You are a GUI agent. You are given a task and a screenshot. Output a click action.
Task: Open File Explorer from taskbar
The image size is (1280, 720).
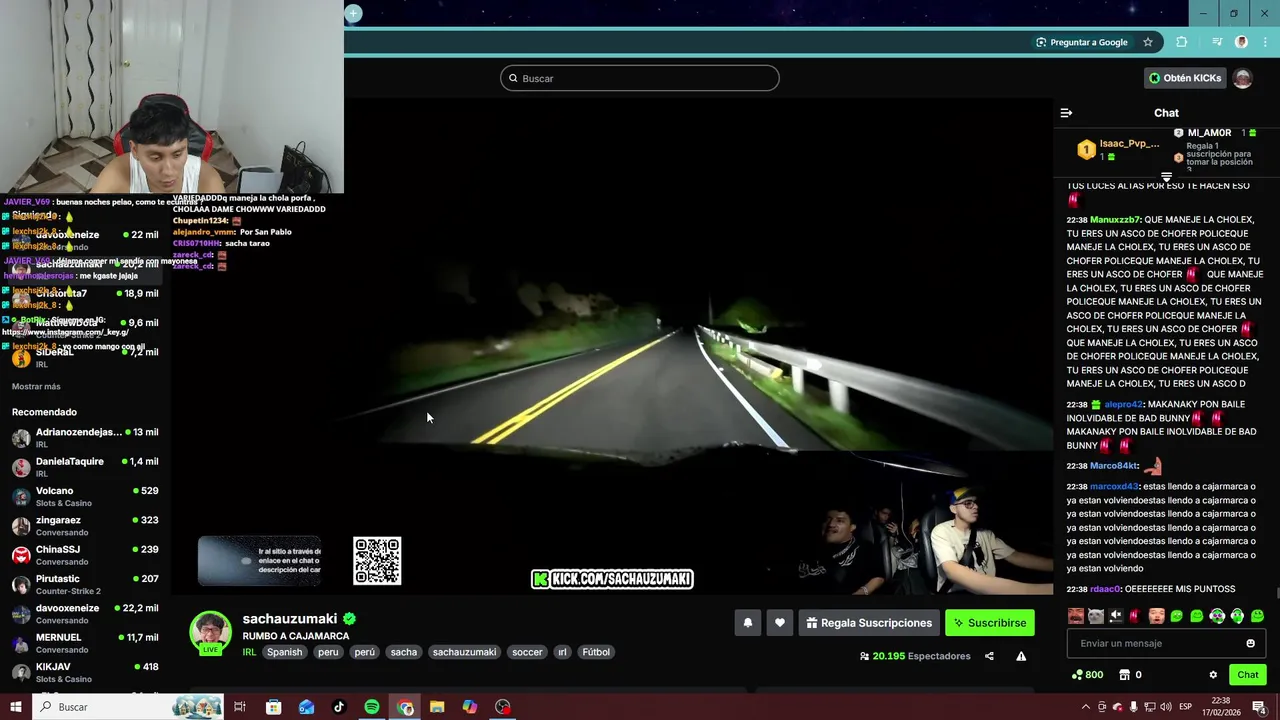coord(437,707)
